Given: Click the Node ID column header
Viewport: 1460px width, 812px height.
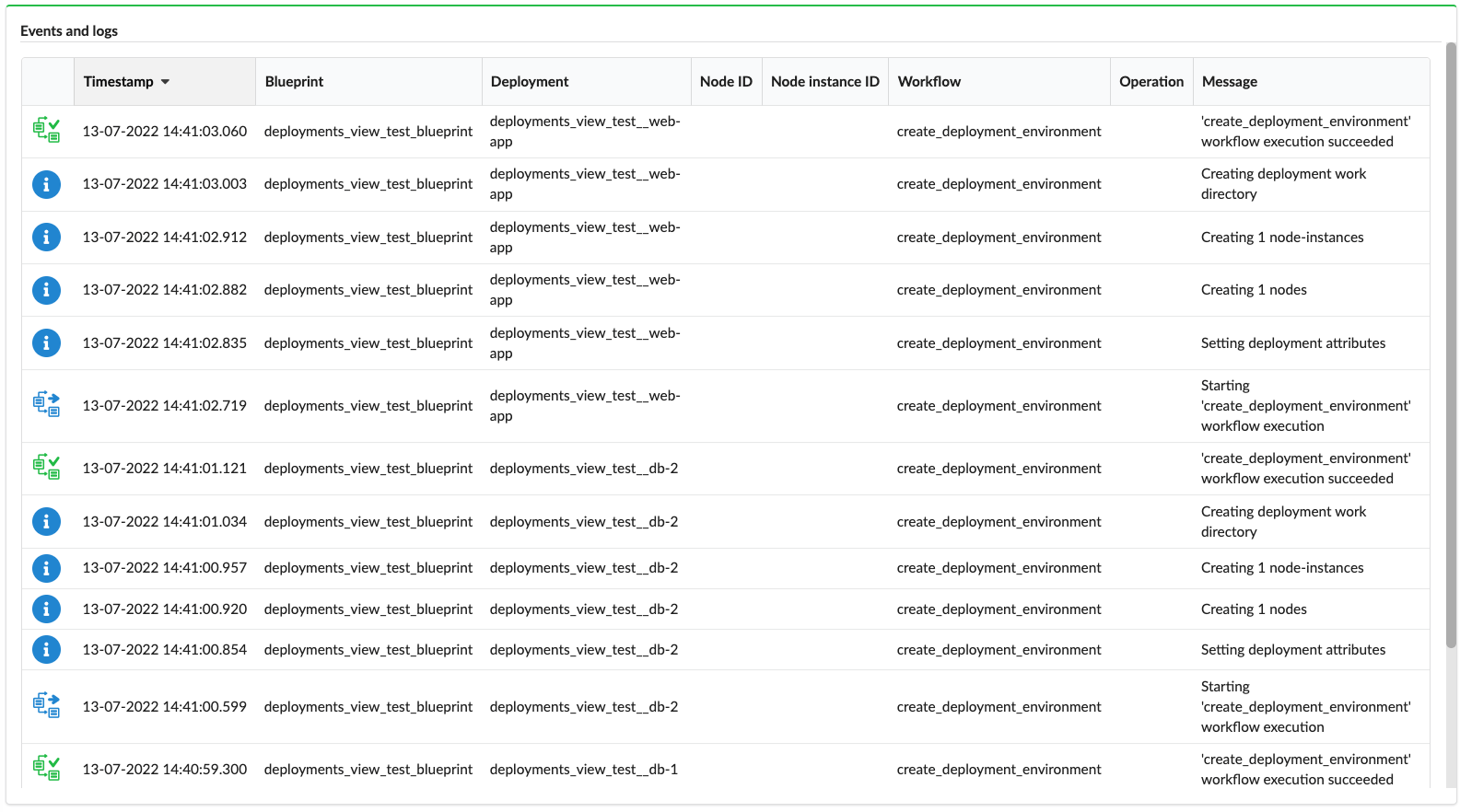Looking at the screenshot, I should 726,81.
